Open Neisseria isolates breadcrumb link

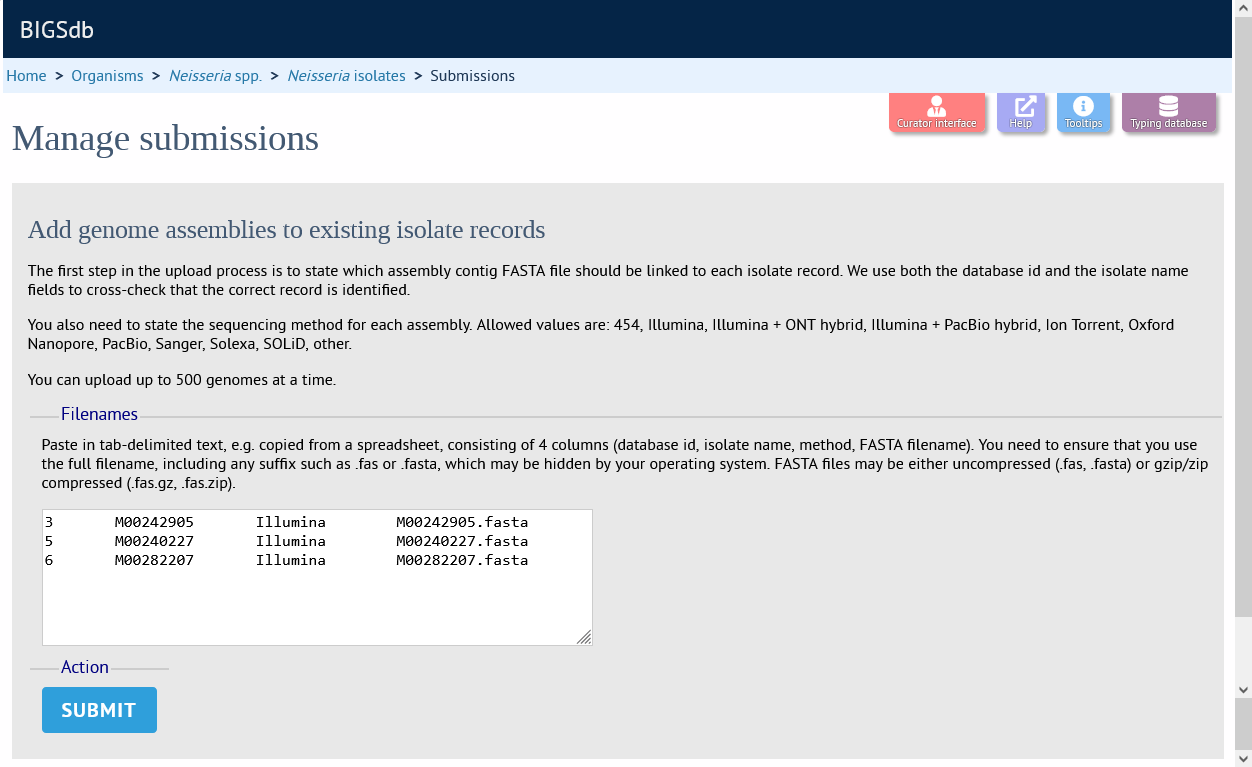[x=346, y=76]
